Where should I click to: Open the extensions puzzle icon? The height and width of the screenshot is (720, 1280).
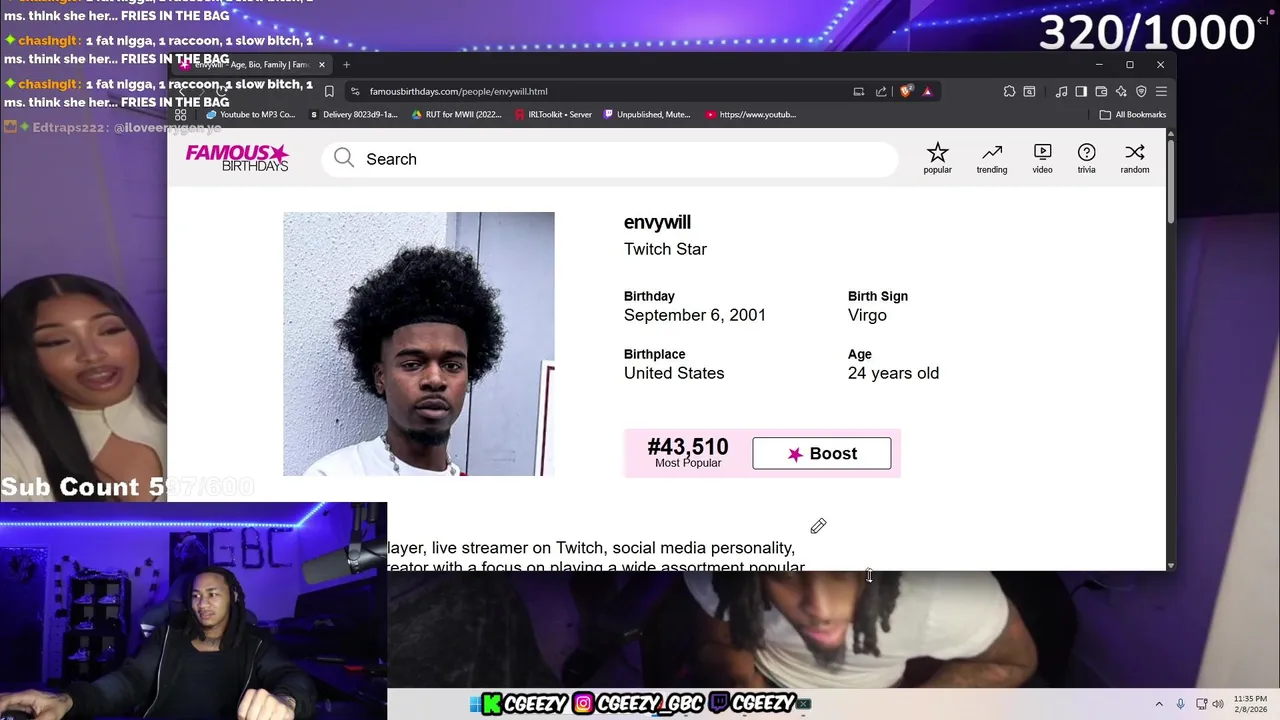pos(1009,91)
